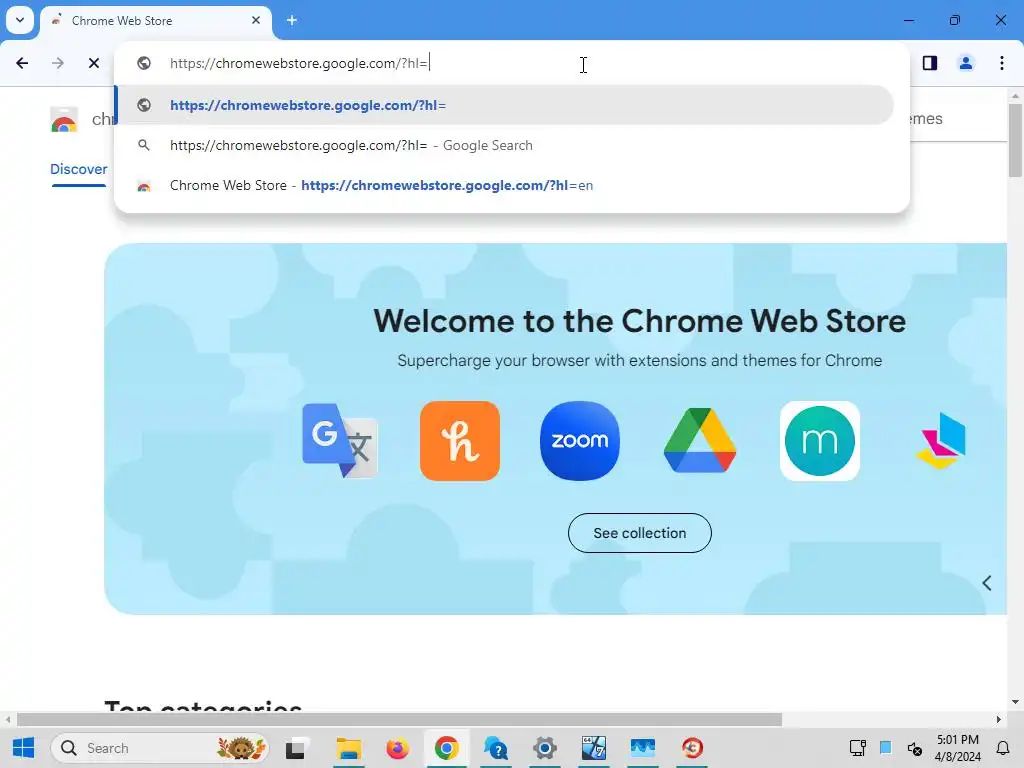Click the Chrome taskbar icon
1024x768 pixels.
[447, 748]
